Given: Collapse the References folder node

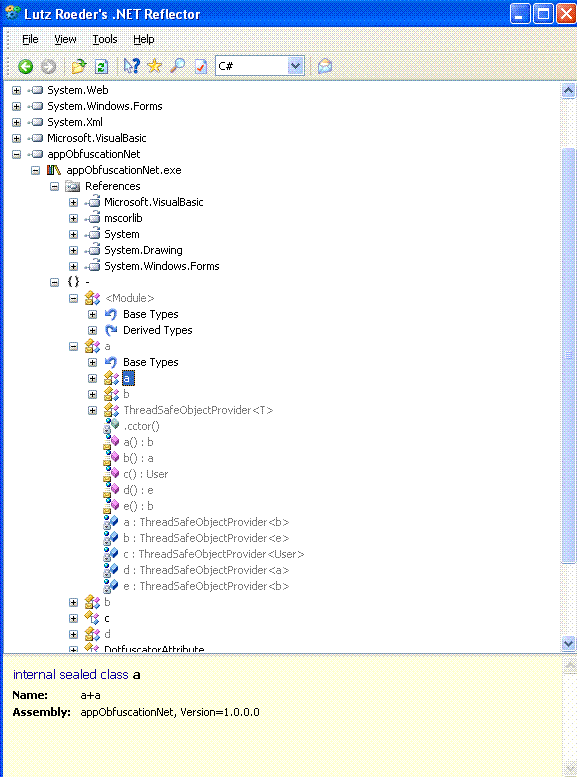Looking at the screenshot, I should point(55,186).
